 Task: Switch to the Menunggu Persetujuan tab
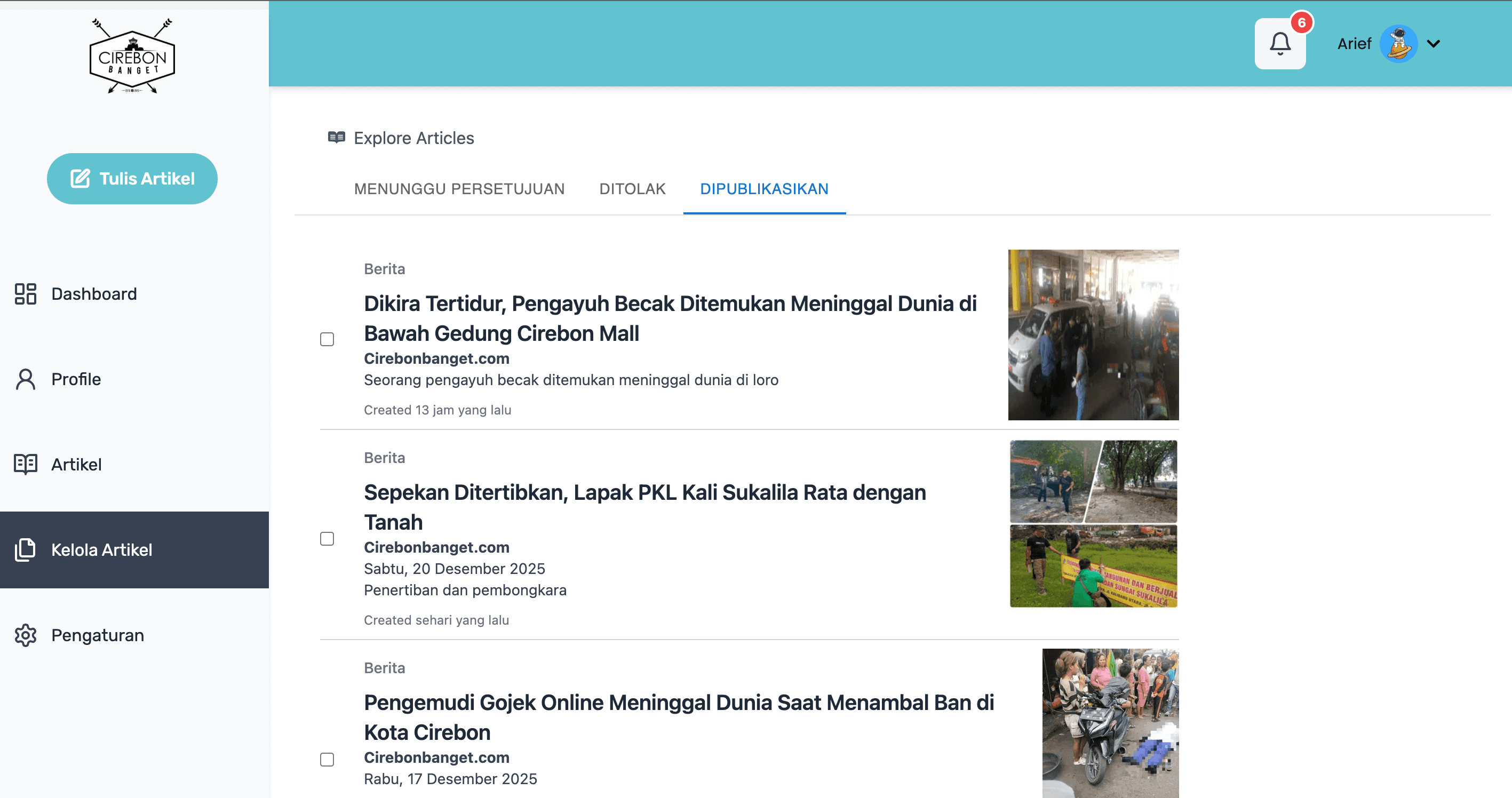(x=459, y=189)
